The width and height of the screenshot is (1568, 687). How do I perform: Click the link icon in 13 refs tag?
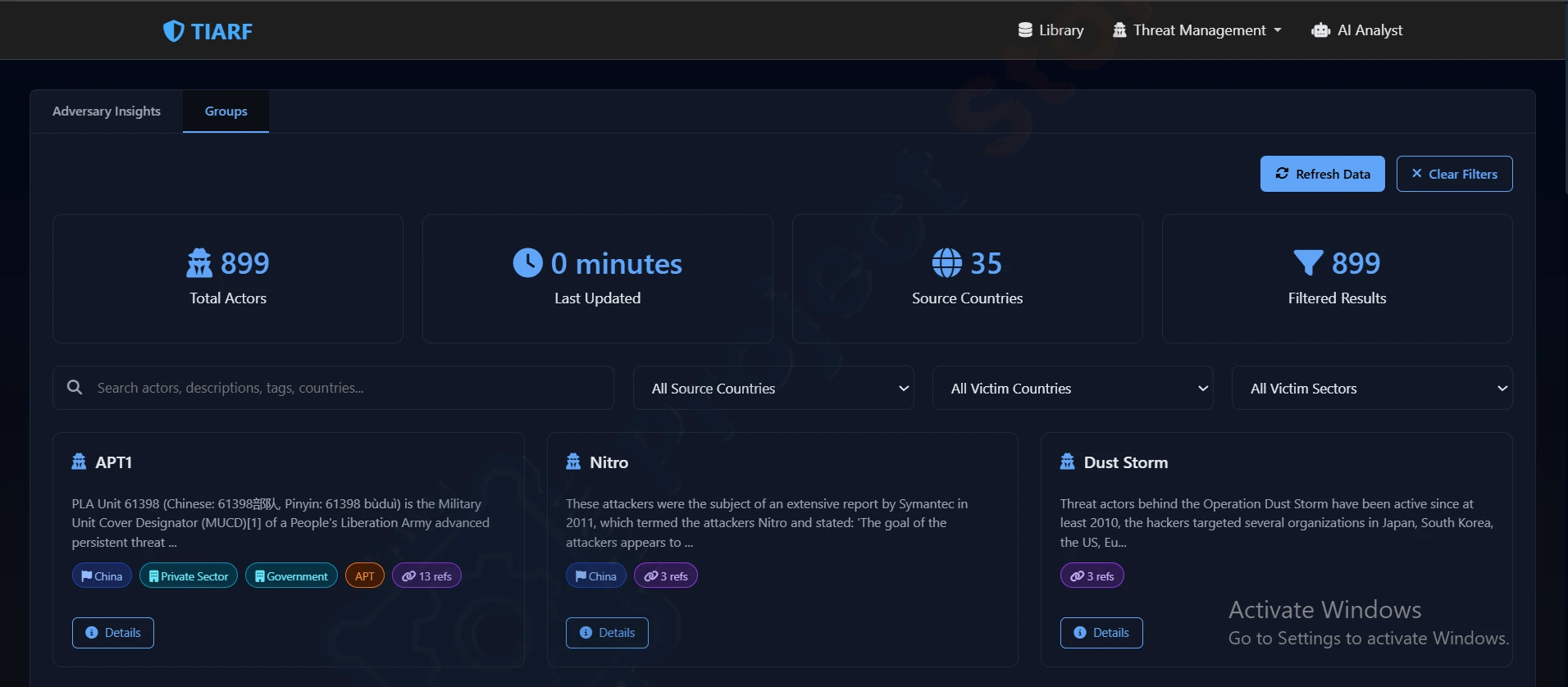point(408,576)
